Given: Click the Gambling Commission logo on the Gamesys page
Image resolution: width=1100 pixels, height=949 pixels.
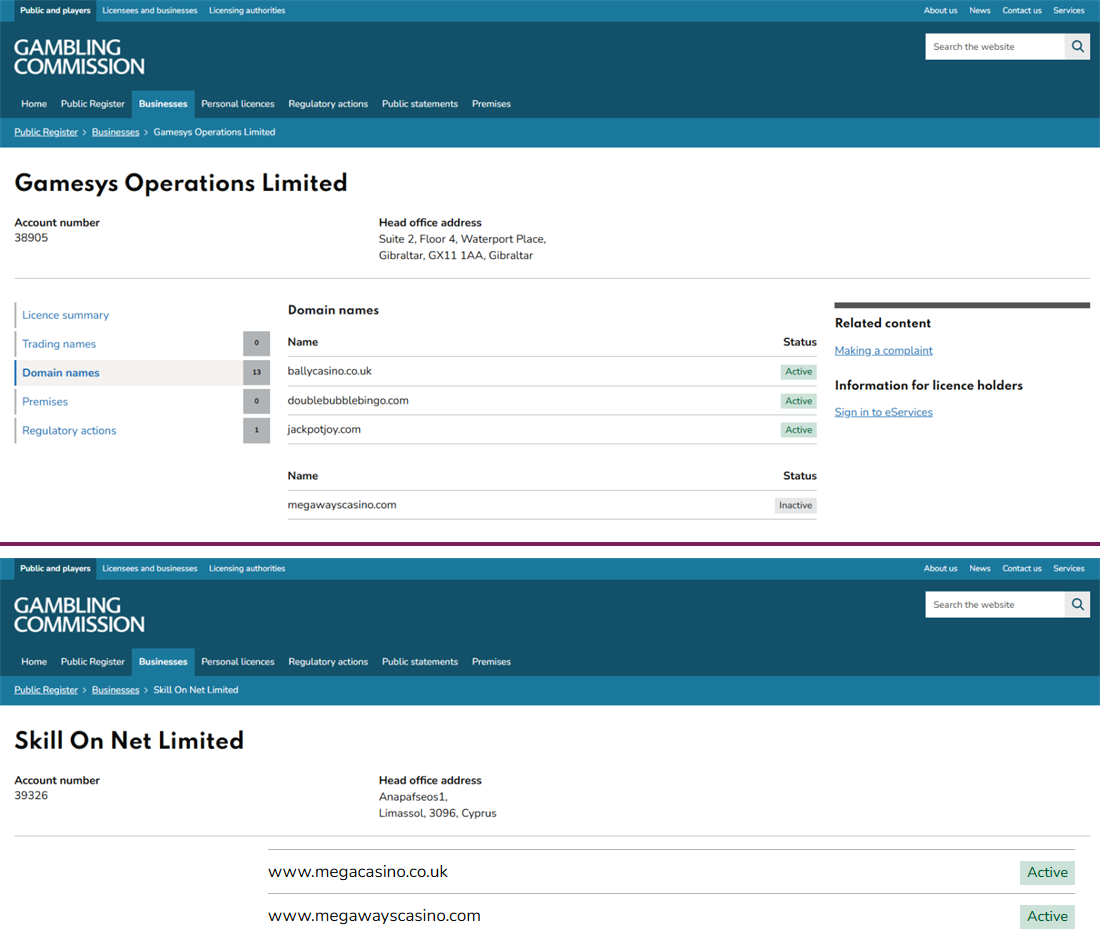Looking at the screenshot, I should pos(79,57).
